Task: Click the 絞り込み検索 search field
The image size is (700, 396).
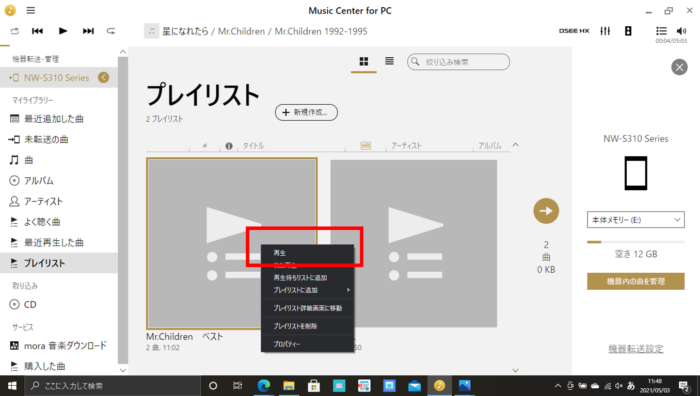Action: 458,62
